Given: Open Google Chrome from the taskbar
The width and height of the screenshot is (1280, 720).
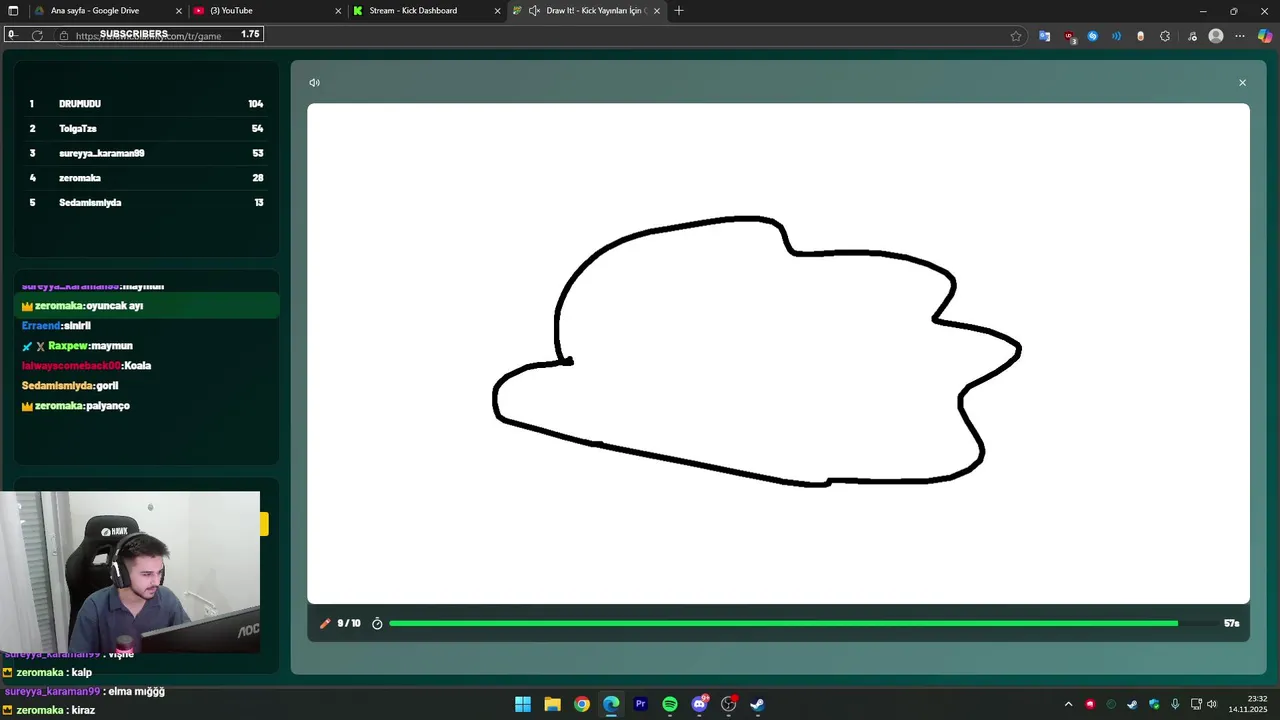Looking at the screenshot, I should click(x=582, y=704).
